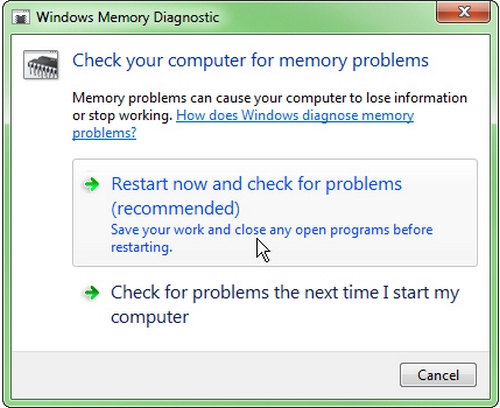Click the large memory chip icon beside heading
Viewport: 500px width, 408px height.
tap(41, 65)
